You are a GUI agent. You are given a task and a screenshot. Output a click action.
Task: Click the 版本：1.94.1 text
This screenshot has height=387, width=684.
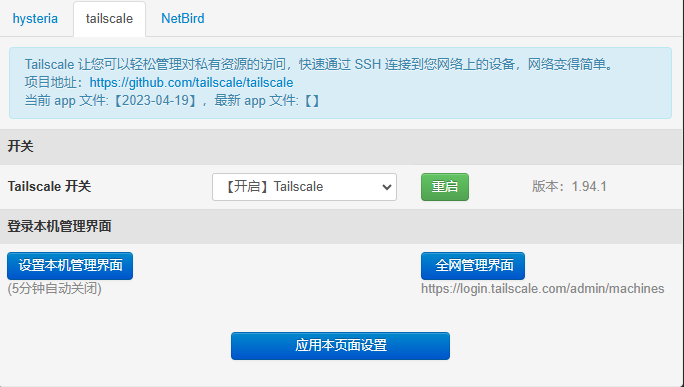click(x=569, y=187)
